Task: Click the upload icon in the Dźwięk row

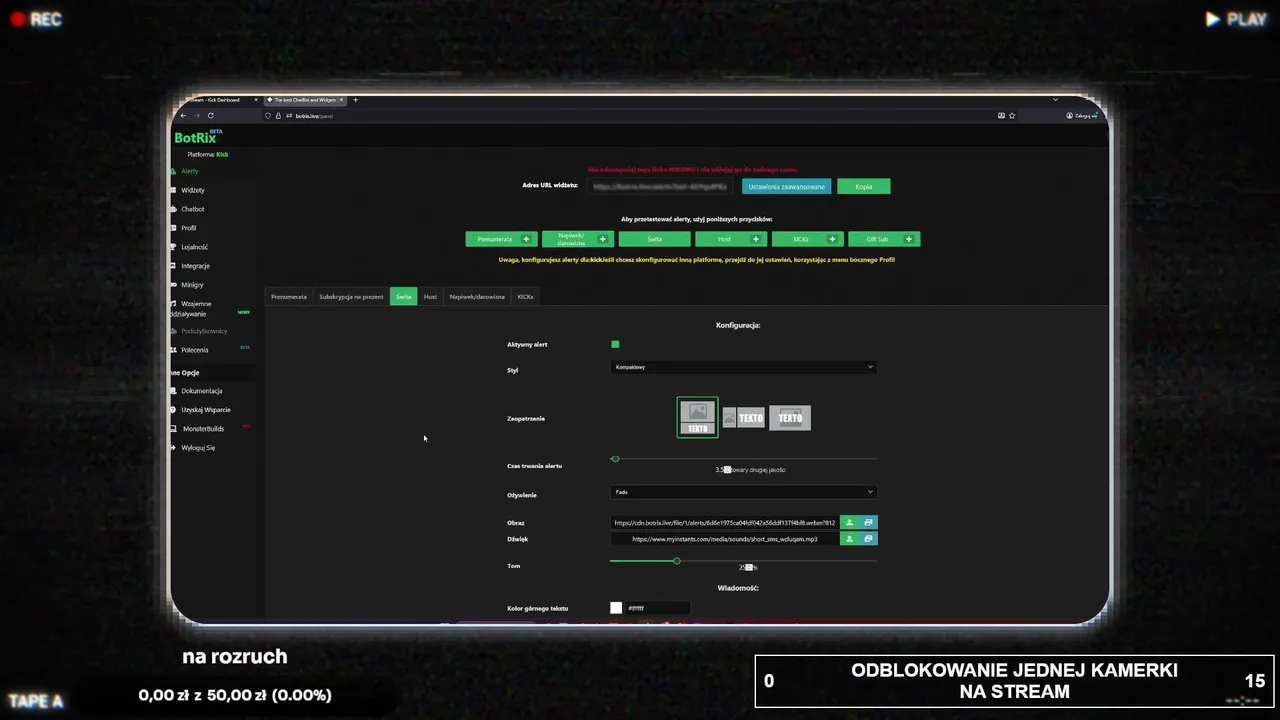Action: pyautogui.click(x=849, y=539)
